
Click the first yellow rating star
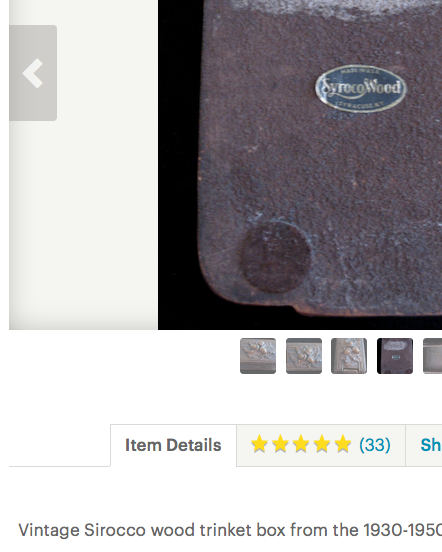pyautogui.click(x=259, y=444)
